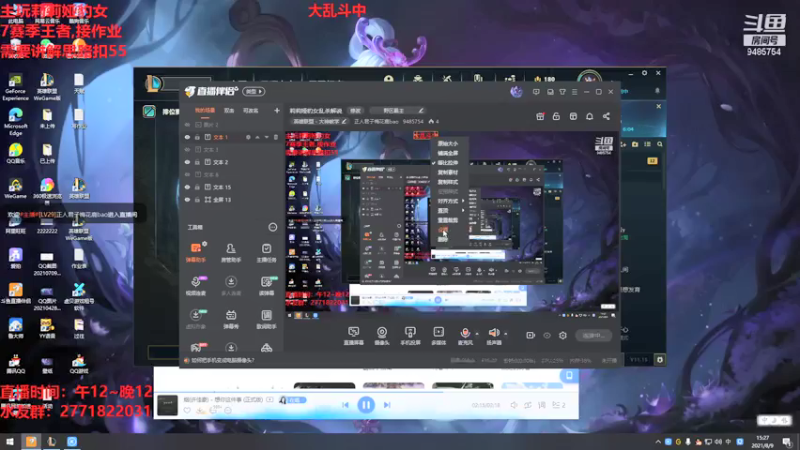Image resolution: width=800 pixels, height=450 pixels.
Task: Open the 视频连麦 tool
Action: 195,286
